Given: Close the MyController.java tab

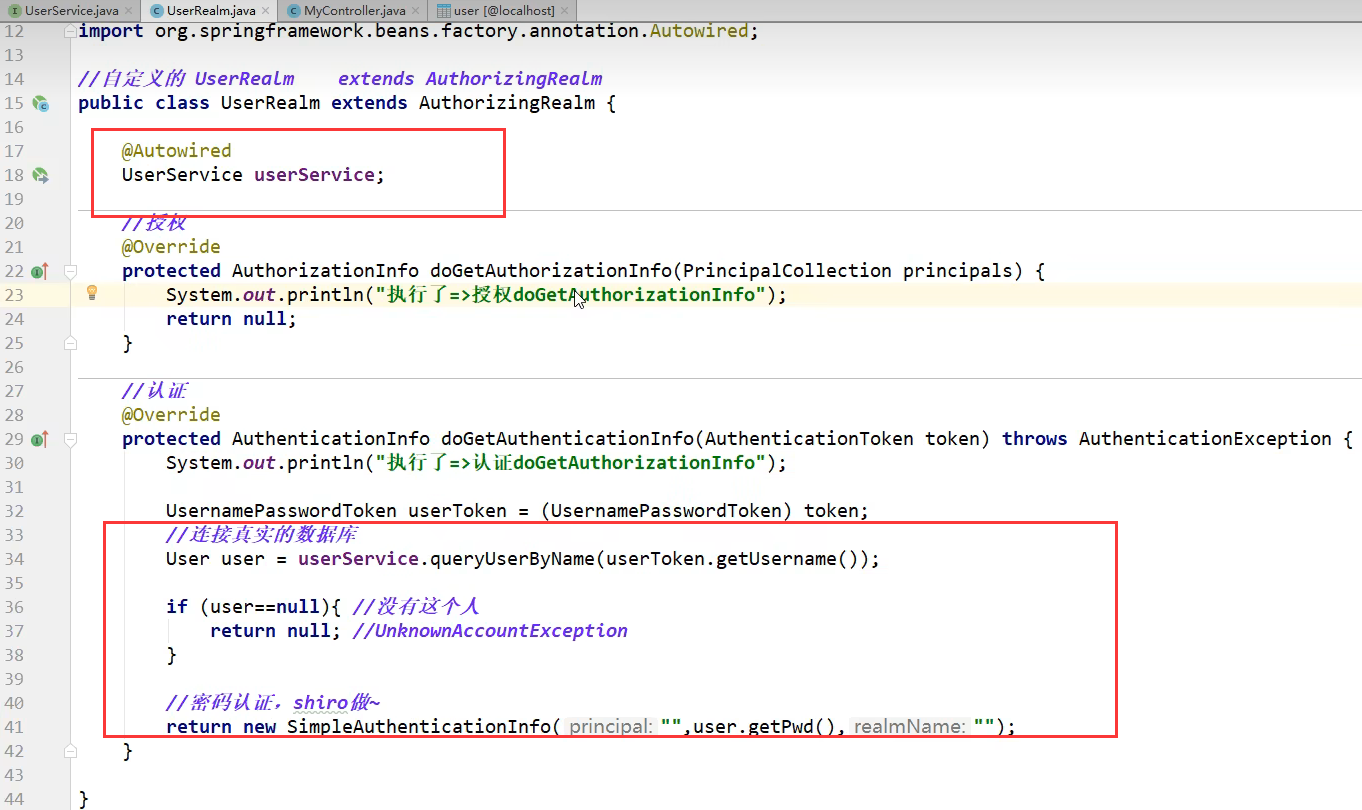Looking at the screenshot, I should point(416,10).
